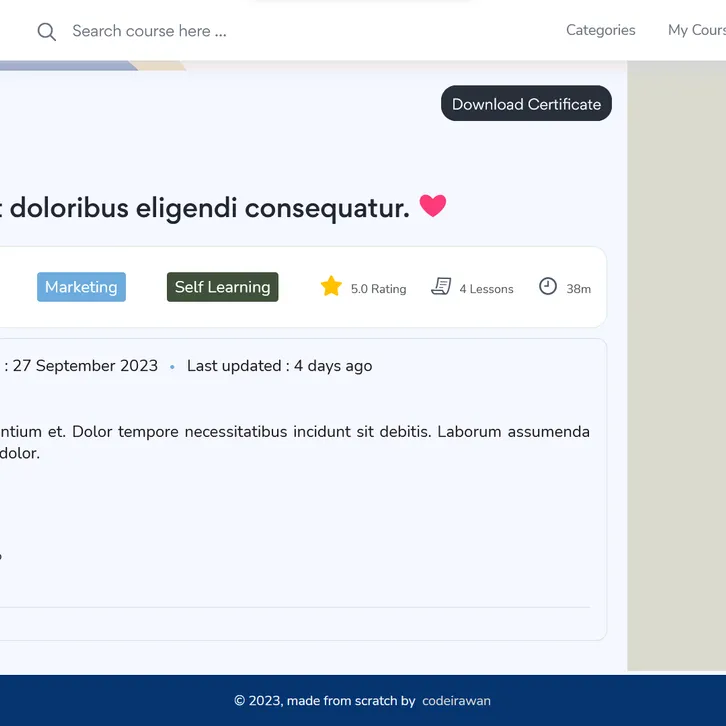Click the 38m duration label

tap(578, 289)
